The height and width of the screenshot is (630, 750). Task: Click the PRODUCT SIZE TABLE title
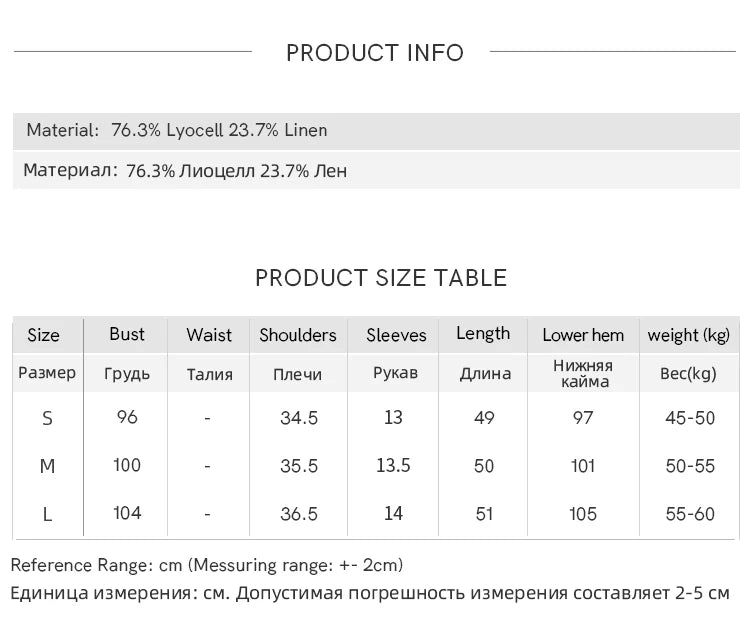tap(381, 278)
